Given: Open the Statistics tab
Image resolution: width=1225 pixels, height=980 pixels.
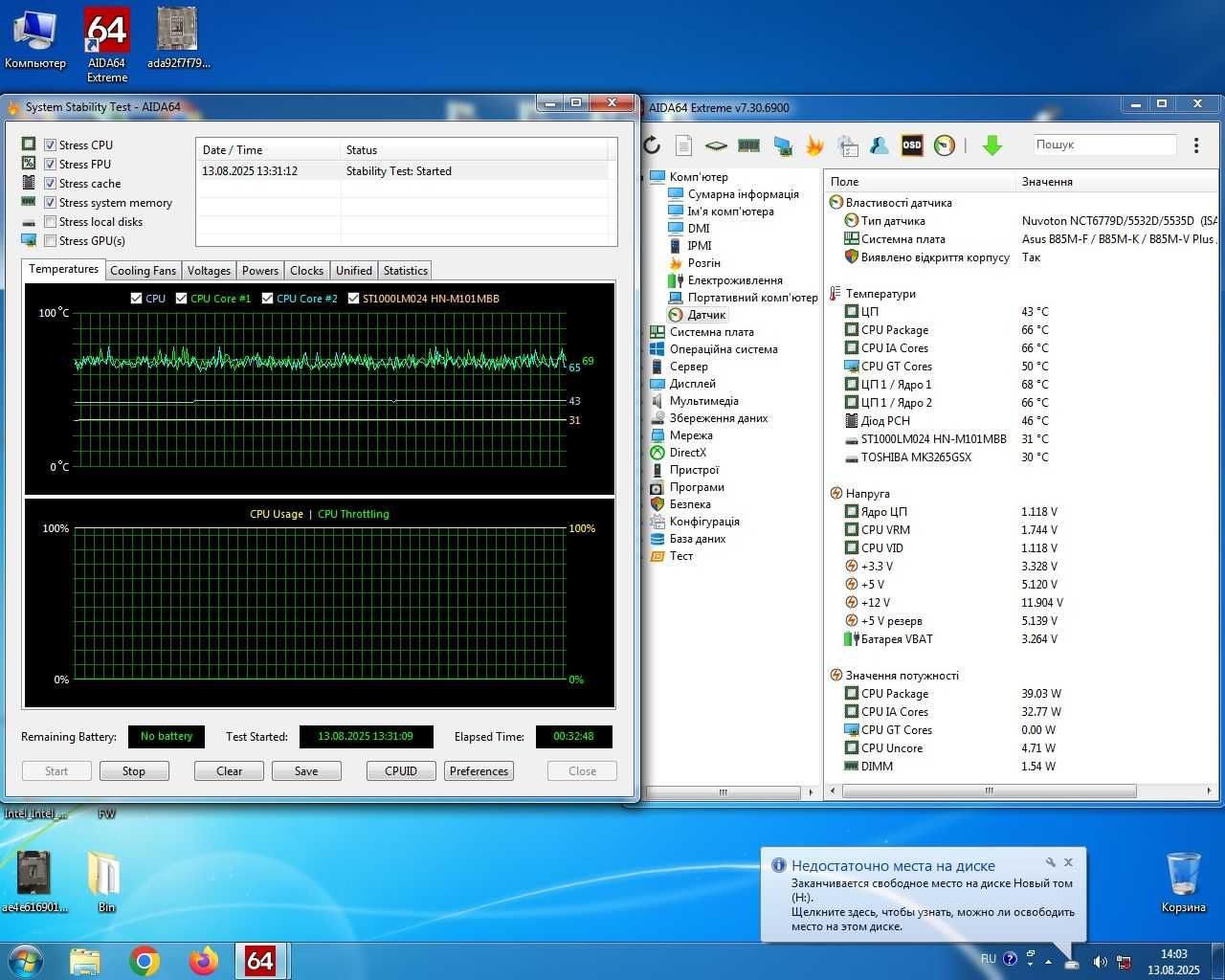Looking at the screenshot, I should [405, 271].
